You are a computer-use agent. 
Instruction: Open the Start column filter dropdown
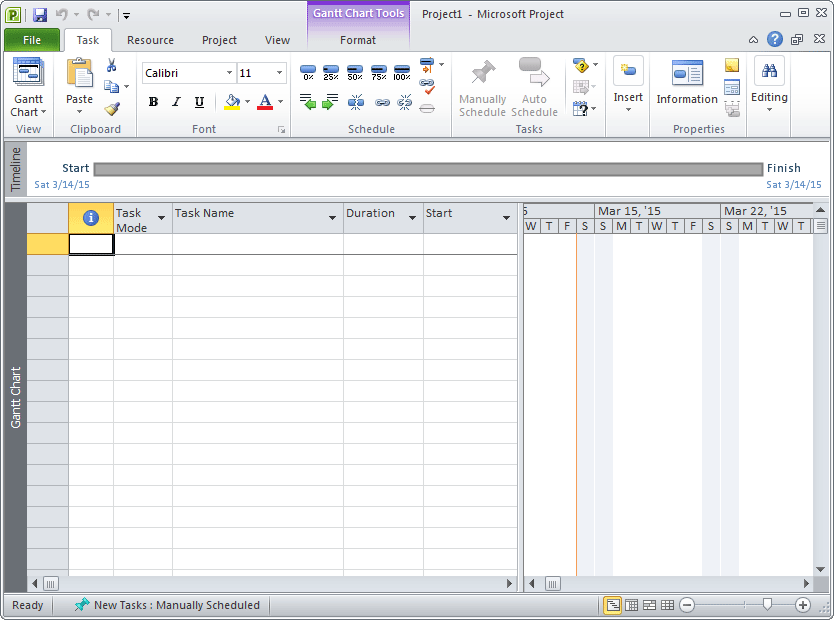[x=506, y=218]
